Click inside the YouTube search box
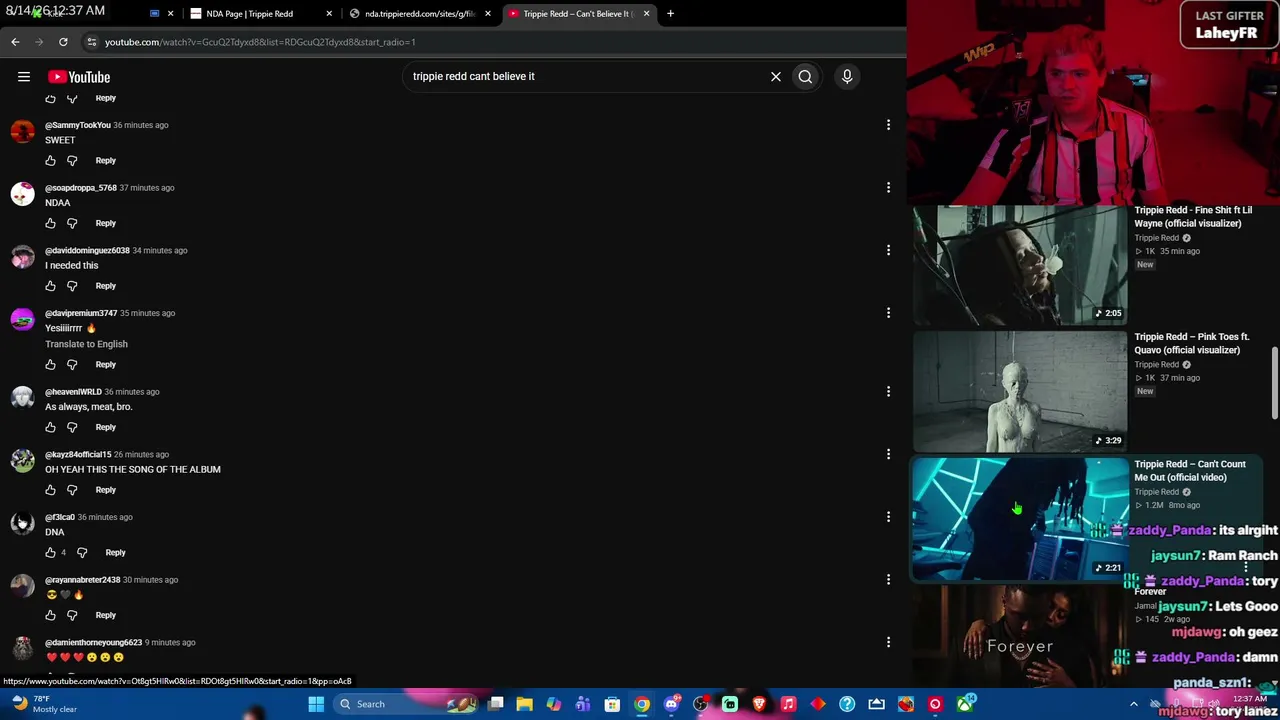Viewport: 1280px width, 720px height. coord(585,76)
